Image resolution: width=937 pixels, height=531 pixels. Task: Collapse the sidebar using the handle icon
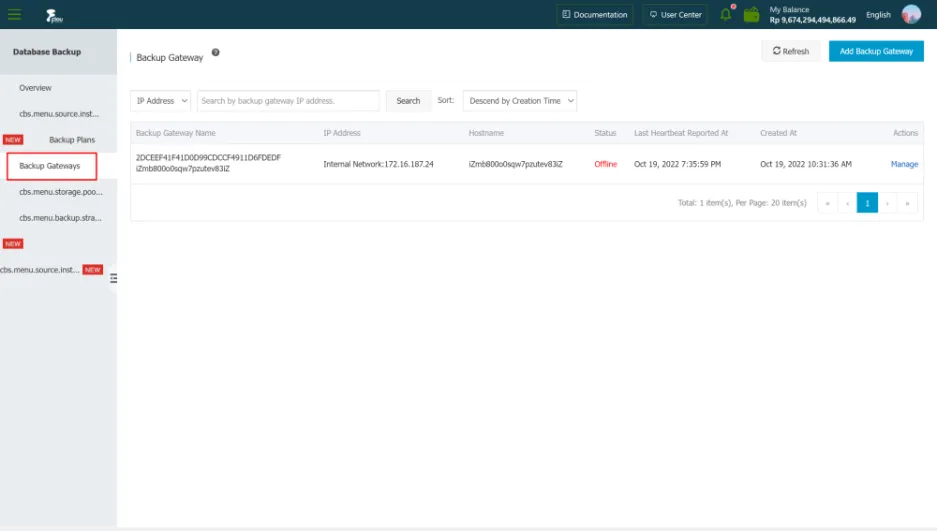click(x=113, y=278)
